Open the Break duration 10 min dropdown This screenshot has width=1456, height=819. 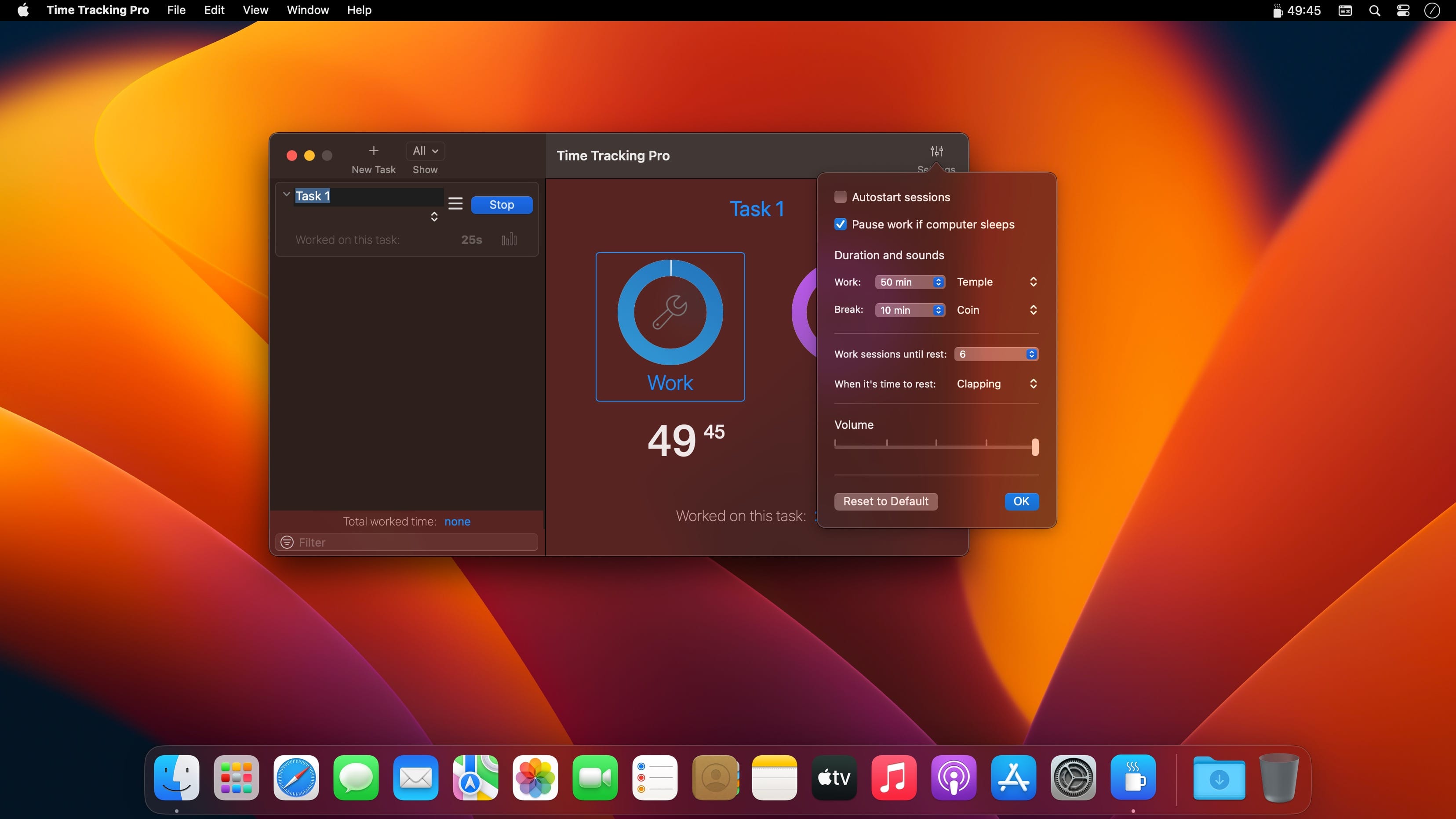pyautogui.click(x=910, y=310)
